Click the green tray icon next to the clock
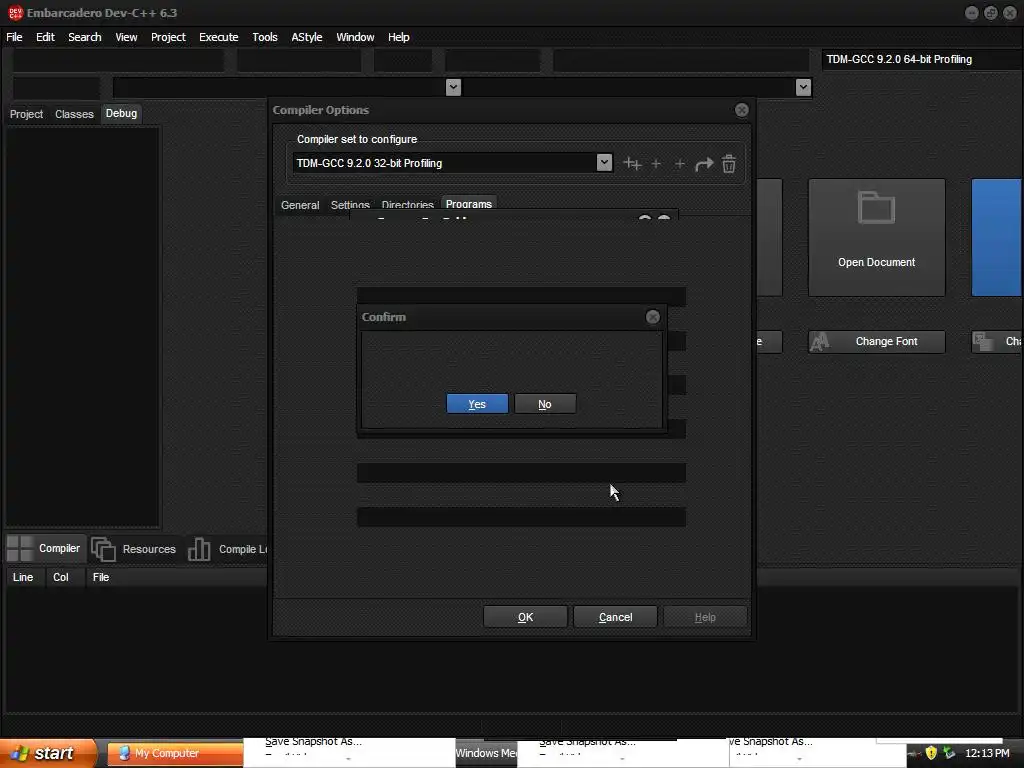This screenshot has width=1024, height=768. tap(950, 753)
